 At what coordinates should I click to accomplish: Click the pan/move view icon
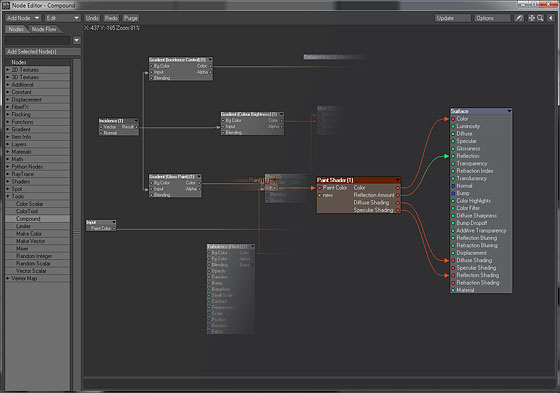(x=531, y=18)
